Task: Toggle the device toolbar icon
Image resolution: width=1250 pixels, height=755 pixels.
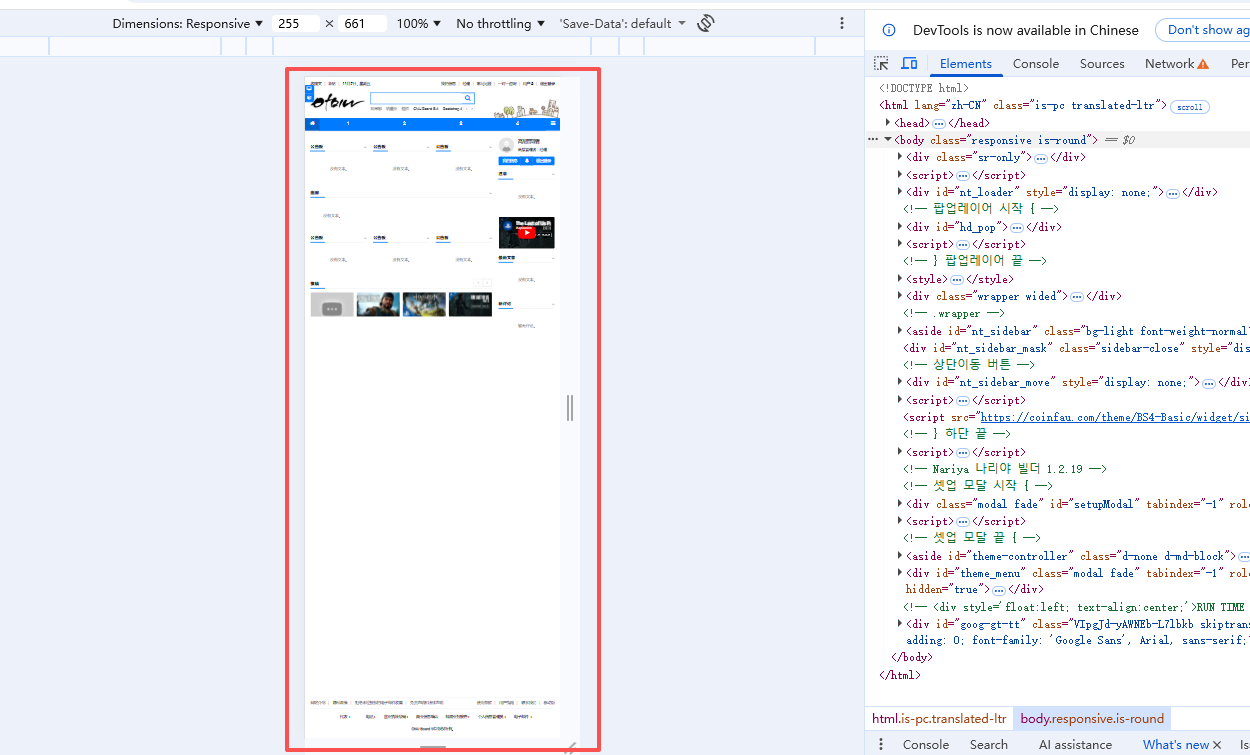Action: 909,63
